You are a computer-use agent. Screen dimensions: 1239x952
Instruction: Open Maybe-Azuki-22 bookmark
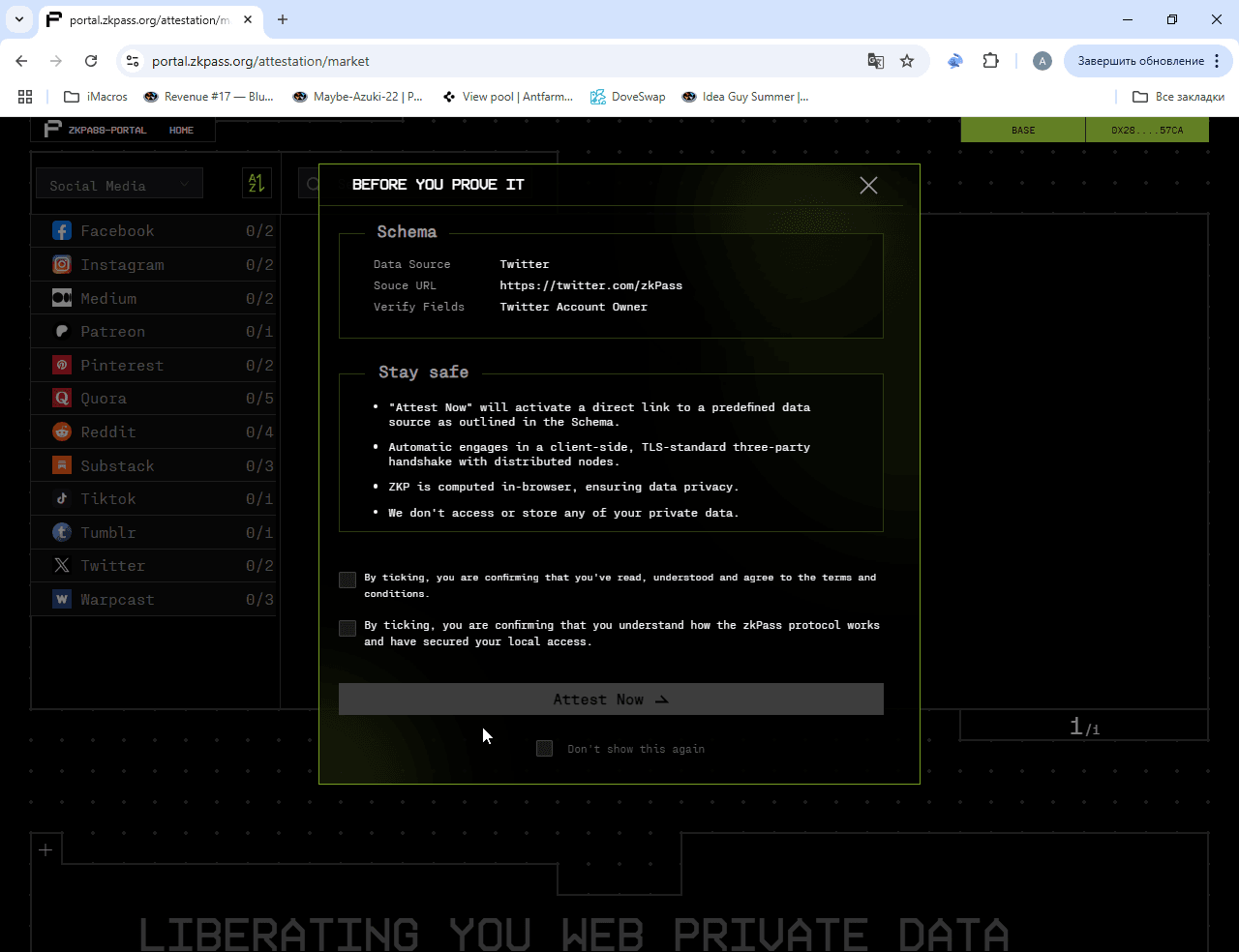(x=358, y=97)
